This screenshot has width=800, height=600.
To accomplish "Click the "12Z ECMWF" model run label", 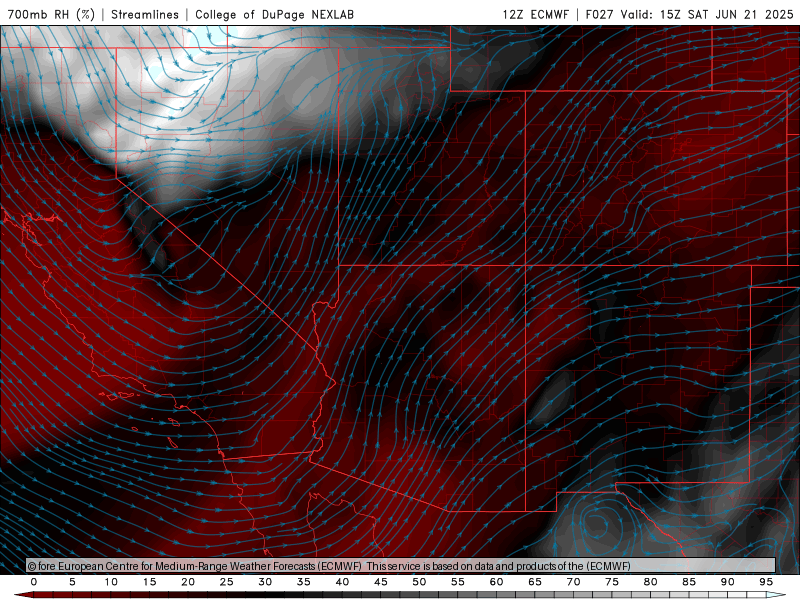I will (535, 14).
